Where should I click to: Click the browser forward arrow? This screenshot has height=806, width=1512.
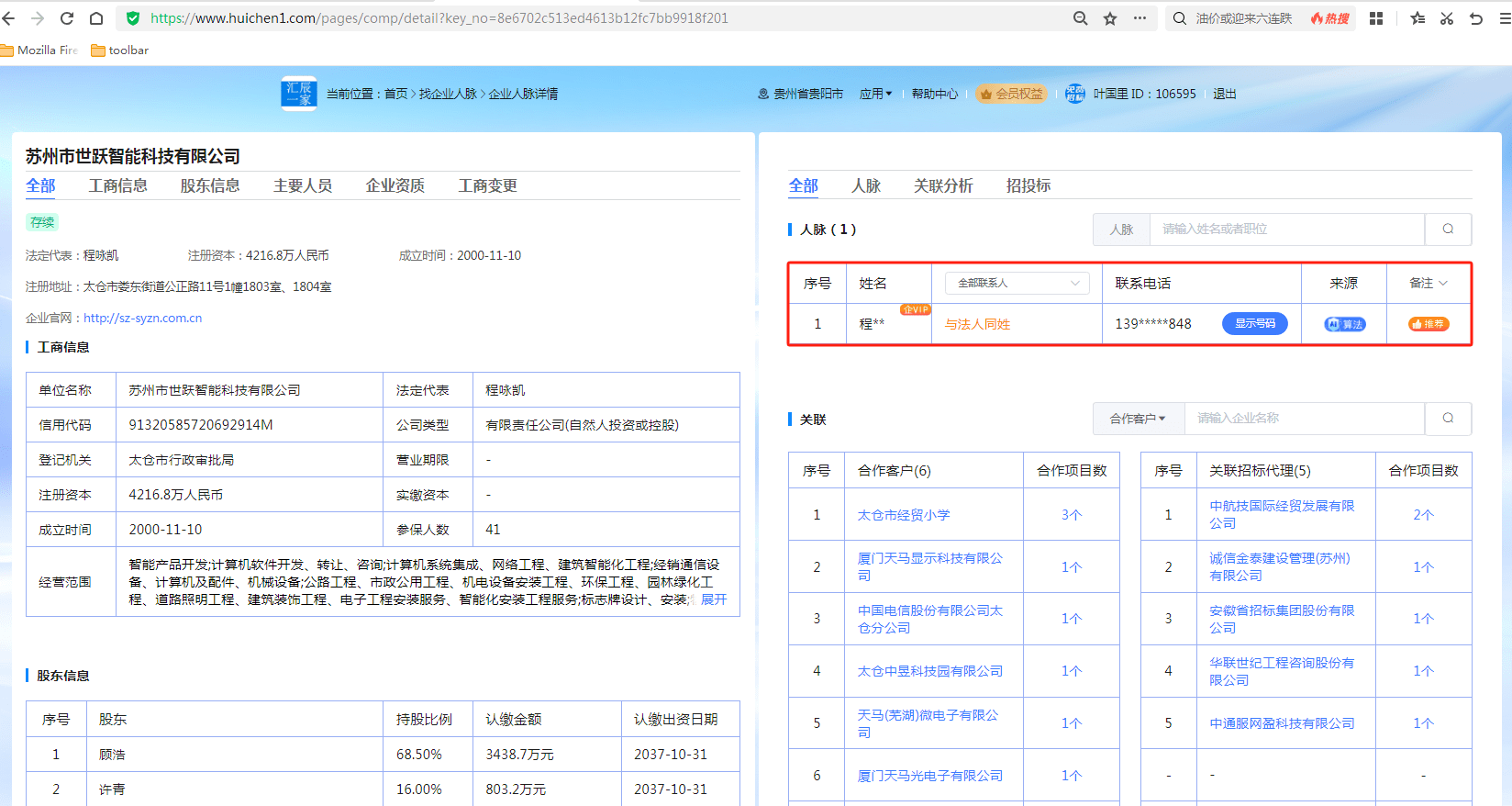[38, 18]
